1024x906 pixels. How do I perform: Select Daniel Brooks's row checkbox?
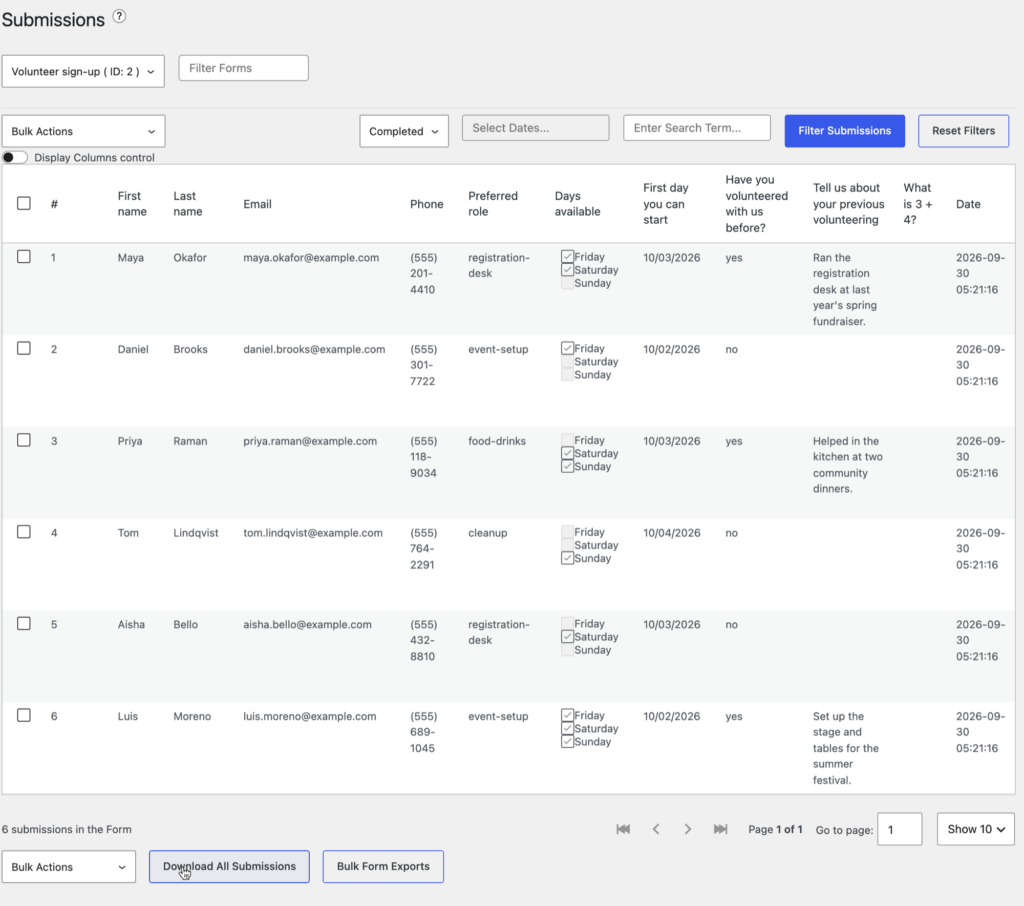pyautogui.click(x=24, y=348)
